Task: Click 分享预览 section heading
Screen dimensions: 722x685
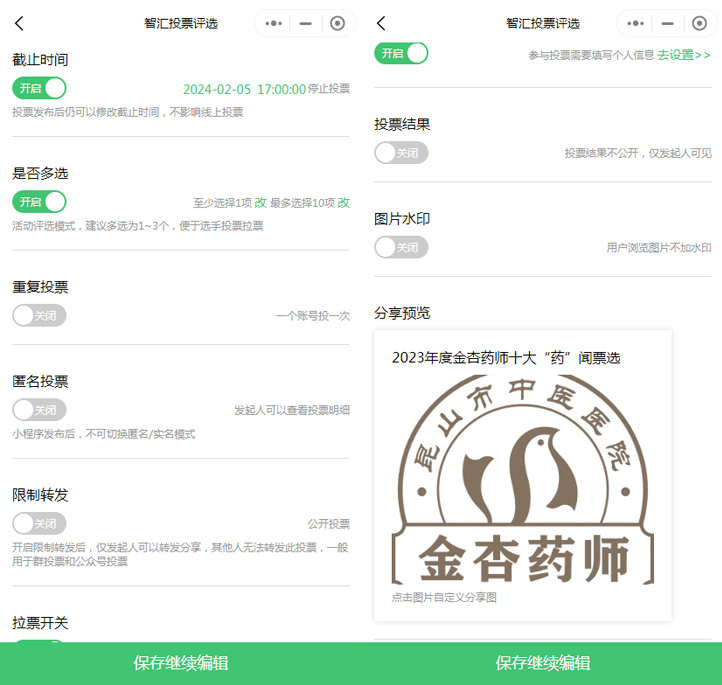Action: pyautogui.click(x=402, y=313)
